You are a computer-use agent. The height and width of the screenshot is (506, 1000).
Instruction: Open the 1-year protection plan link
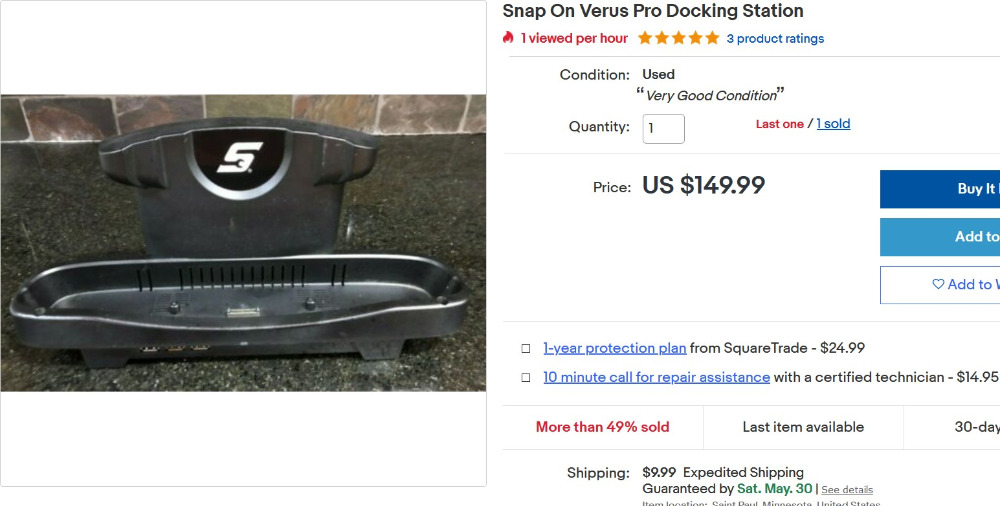pos(615,348)
